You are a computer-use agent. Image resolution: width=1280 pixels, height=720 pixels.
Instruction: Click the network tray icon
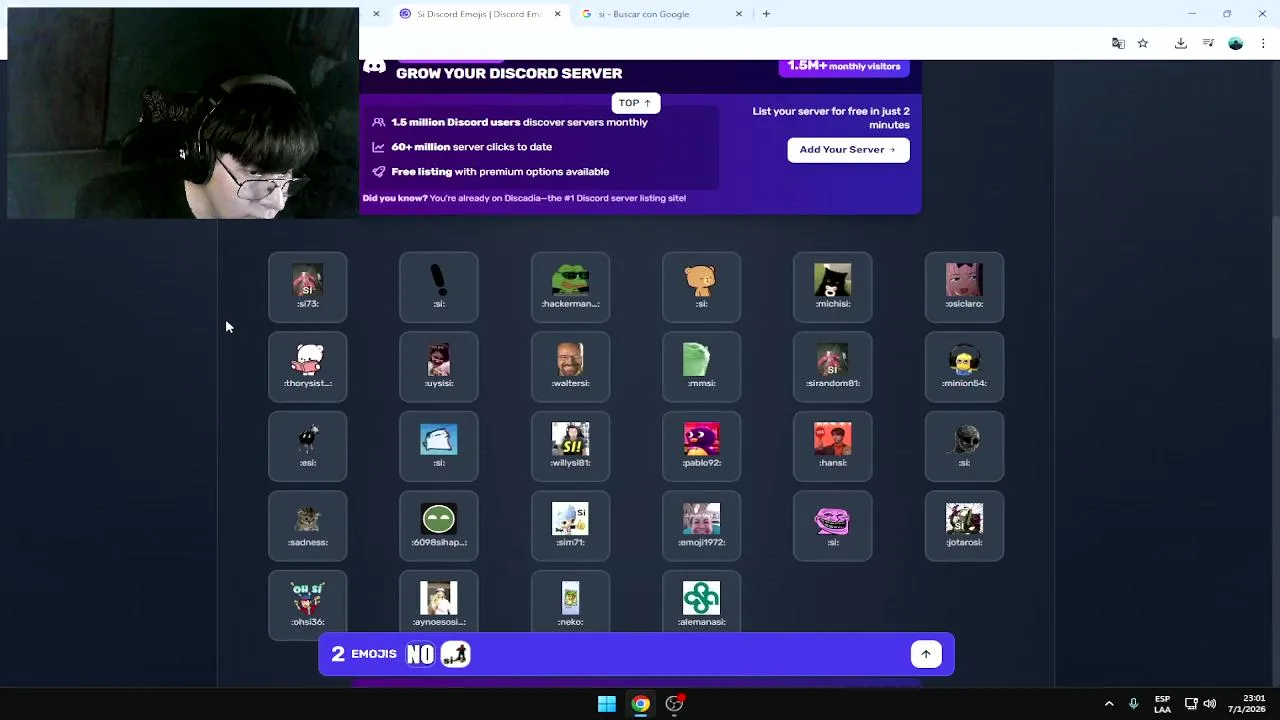[x=1191, y=704]
